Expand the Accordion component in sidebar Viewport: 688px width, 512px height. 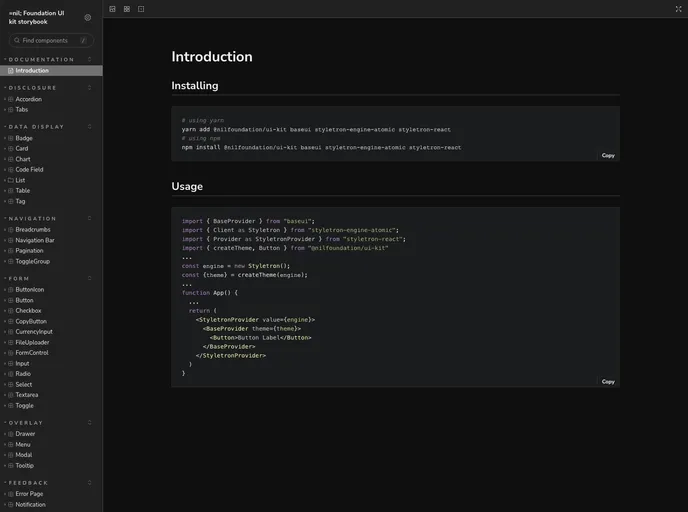(x=28, y=99)
